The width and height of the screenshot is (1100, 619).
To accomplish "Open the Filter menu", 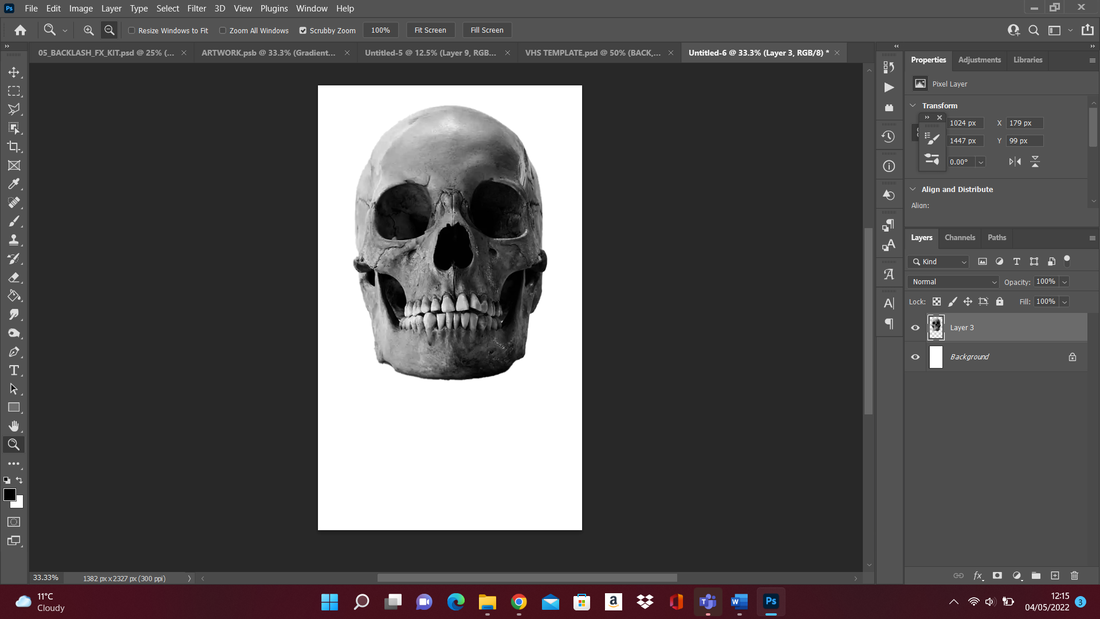I will [196, 8].
